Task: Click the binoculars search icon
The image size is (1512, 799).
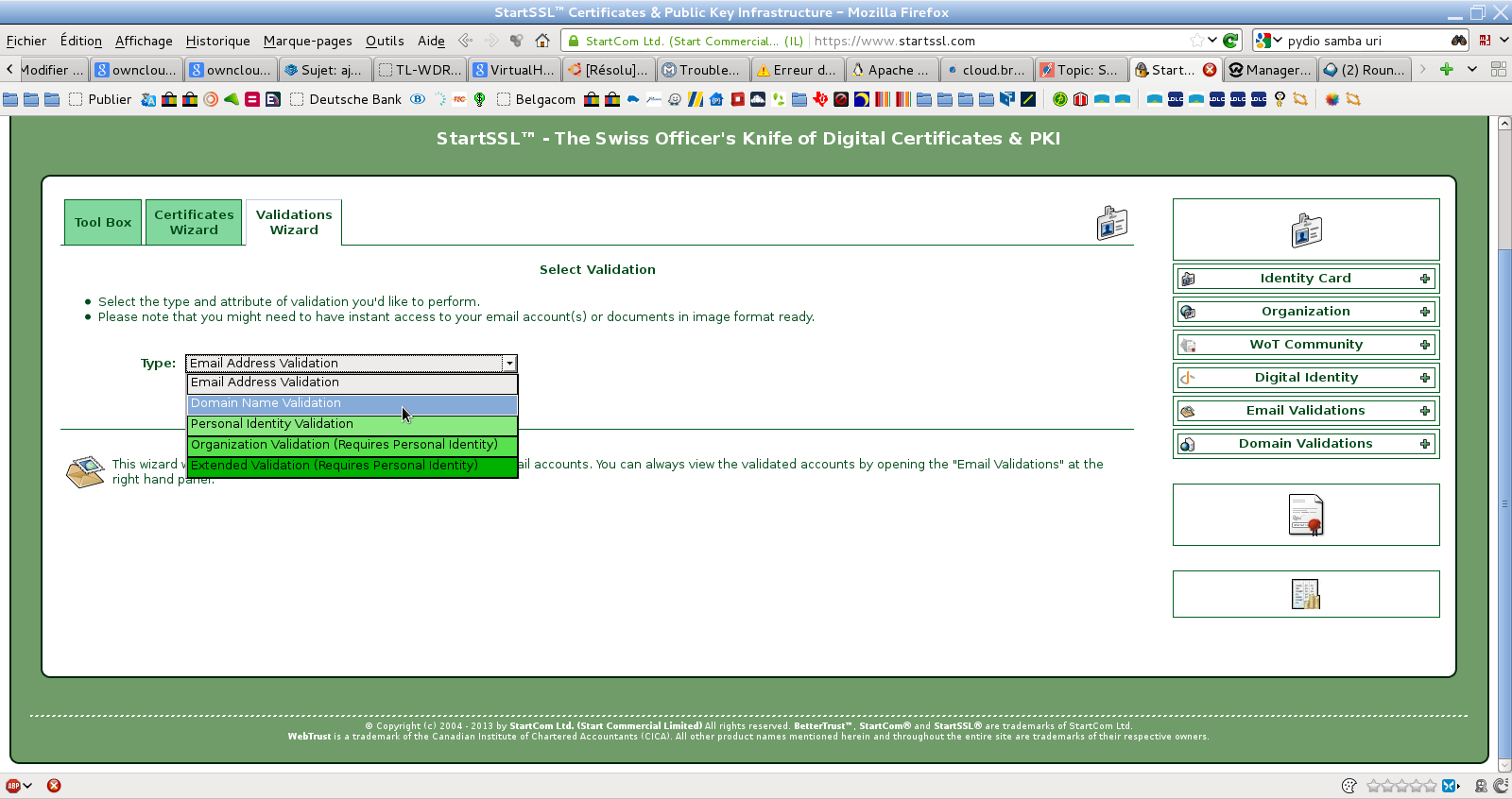Action: tap(1459, 41)
